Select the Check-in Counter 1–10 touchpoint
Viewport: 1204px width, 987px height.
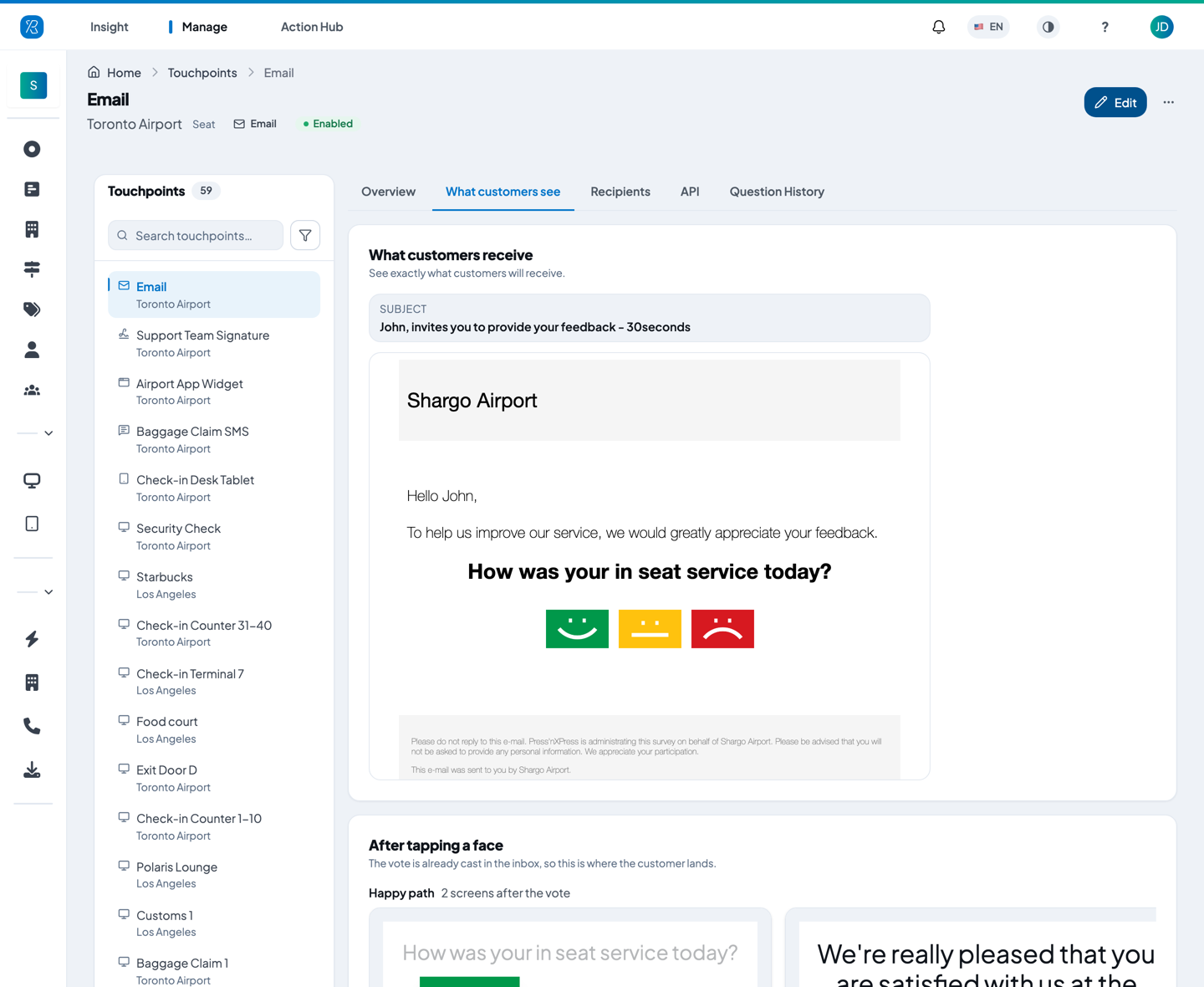[x=214, y=826]
